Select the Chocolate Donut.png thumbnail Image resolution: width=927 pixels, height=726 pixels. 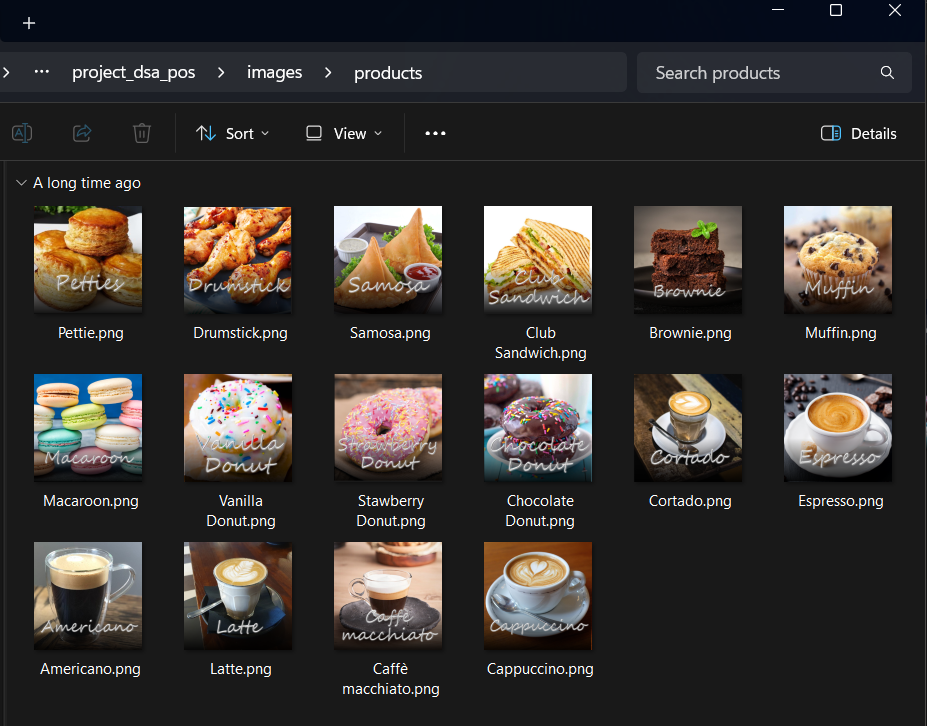538,427
